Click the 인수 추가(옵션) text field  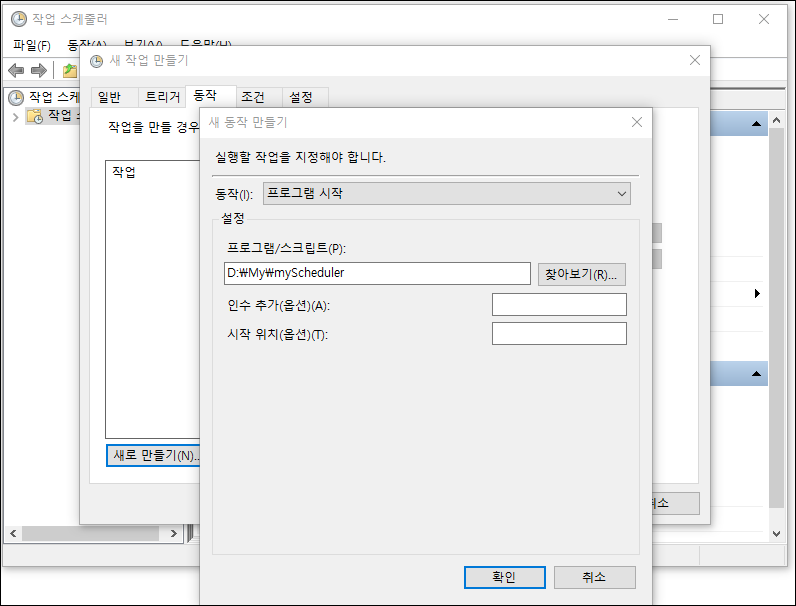(559, 304)
